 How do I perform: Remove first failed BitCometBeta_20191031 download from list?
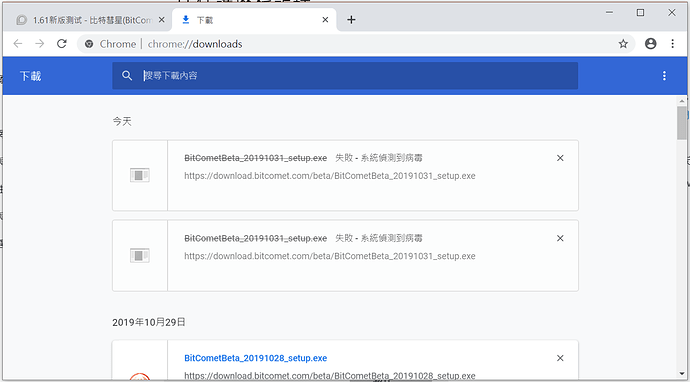pyautogui.click(x=560, y=158)
